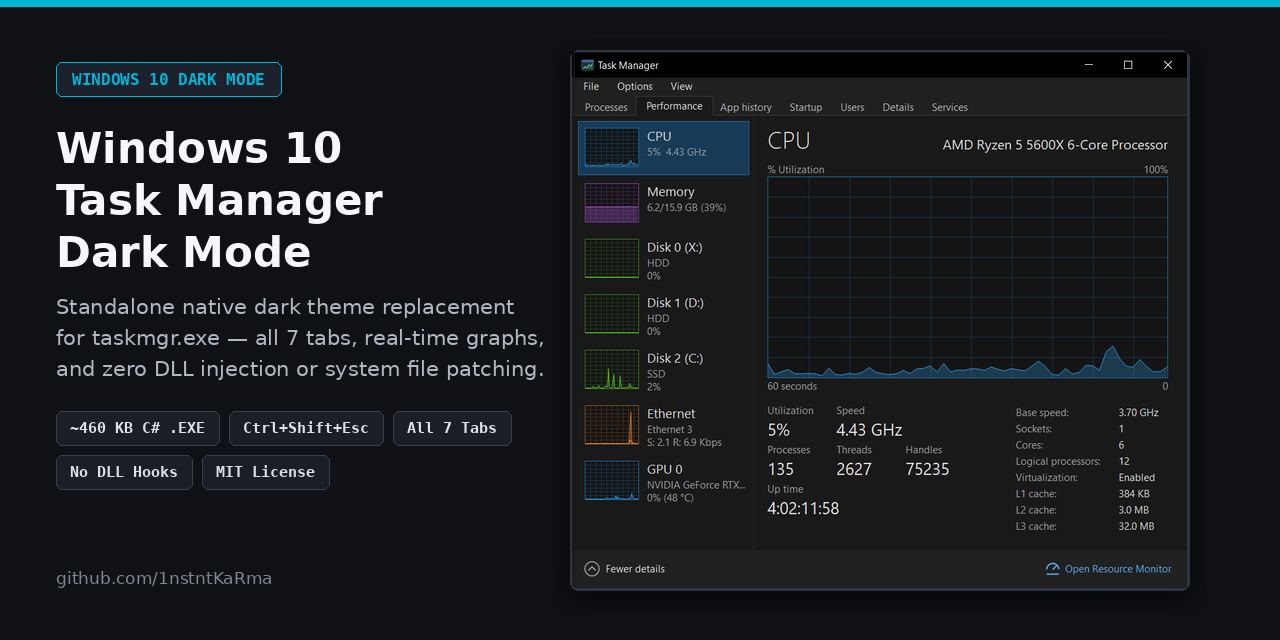Click the Handles value '75235'
Image resolution: width=1280 pixels, height=640 pixels.
(927, 469)
